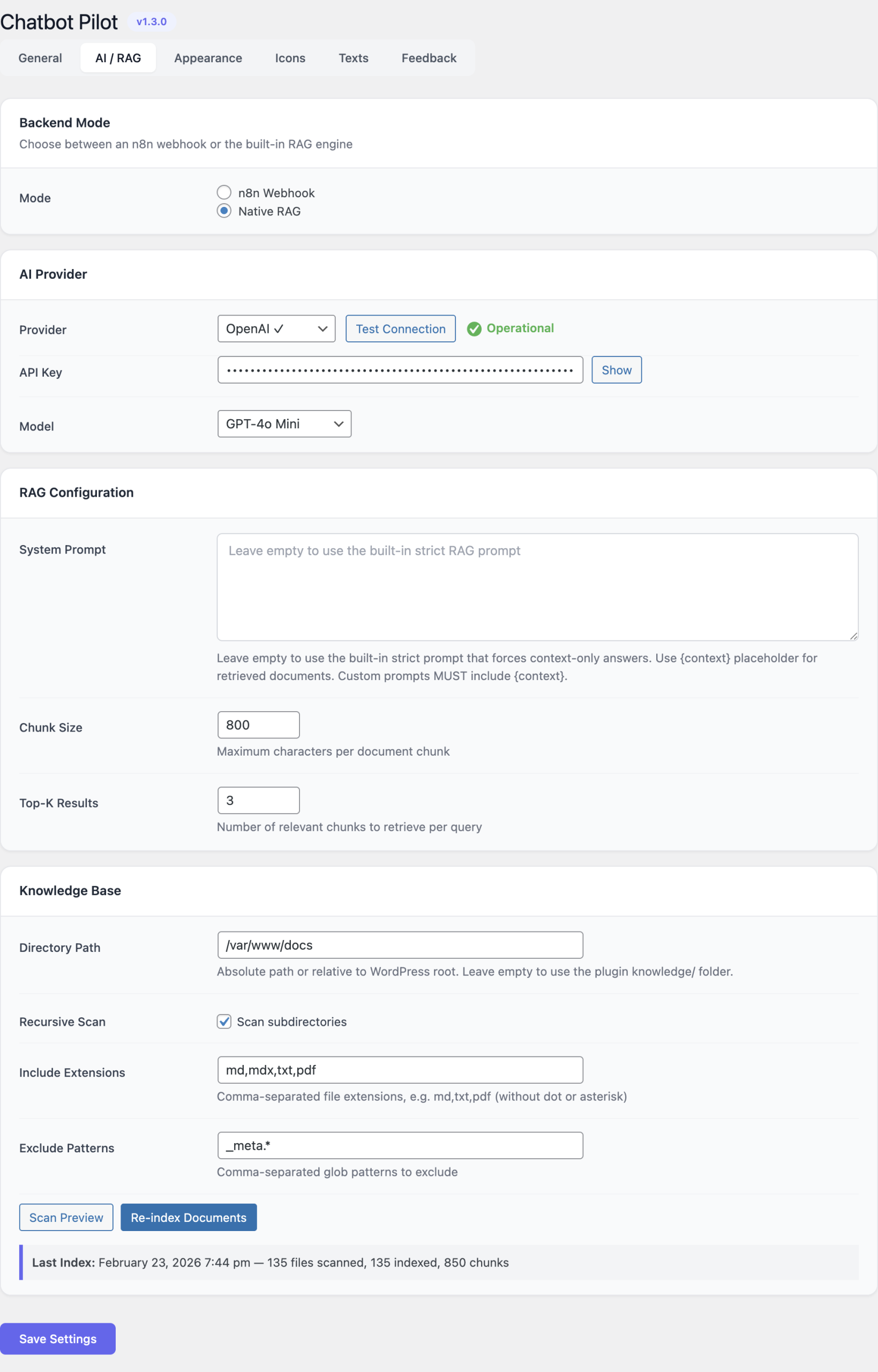Open the Feedback tab

tap(428, 57)
